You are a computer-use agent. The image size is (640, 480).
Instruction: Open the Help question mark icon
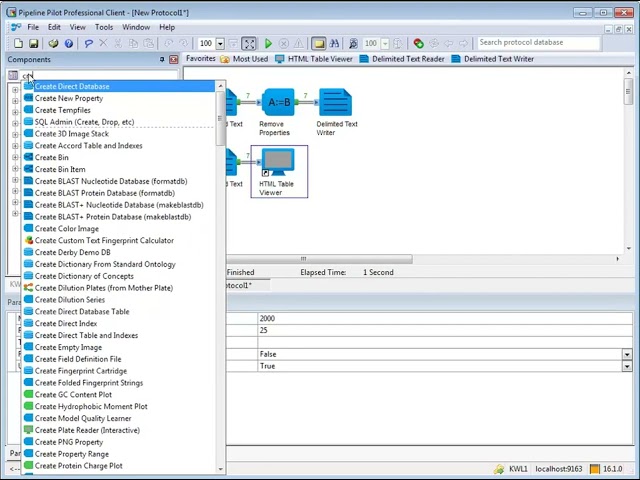point(69,43)
